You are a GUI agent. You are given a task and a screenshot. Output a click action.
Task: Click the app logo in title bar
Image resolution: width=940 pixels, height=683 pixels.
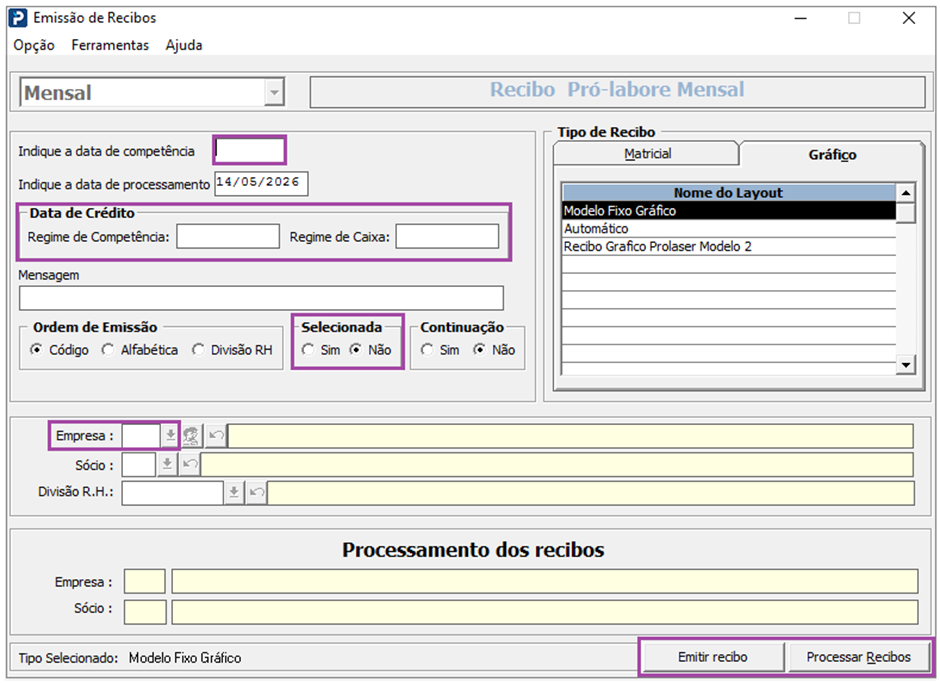pos(19,18)
